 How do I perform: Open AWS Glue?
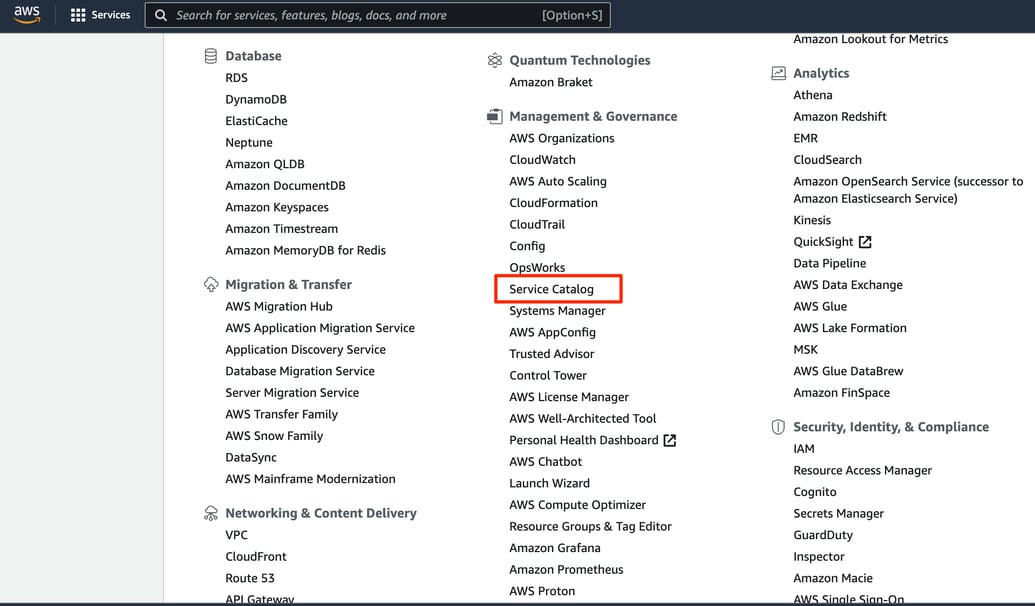[820, 306]
